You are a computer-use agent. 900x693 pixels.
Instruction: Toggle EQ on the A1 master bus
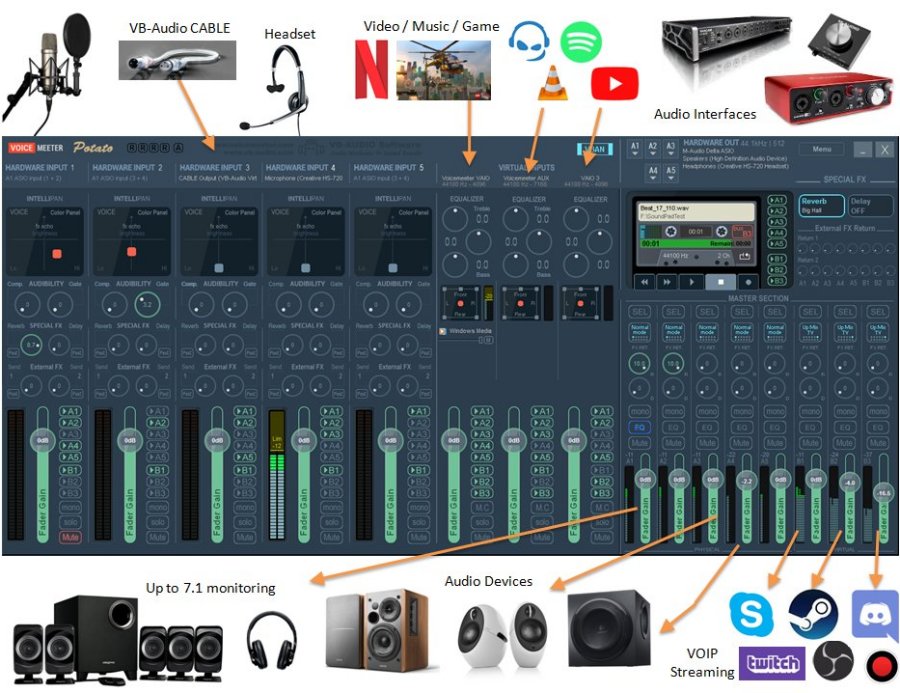click(x=641, y=428)
